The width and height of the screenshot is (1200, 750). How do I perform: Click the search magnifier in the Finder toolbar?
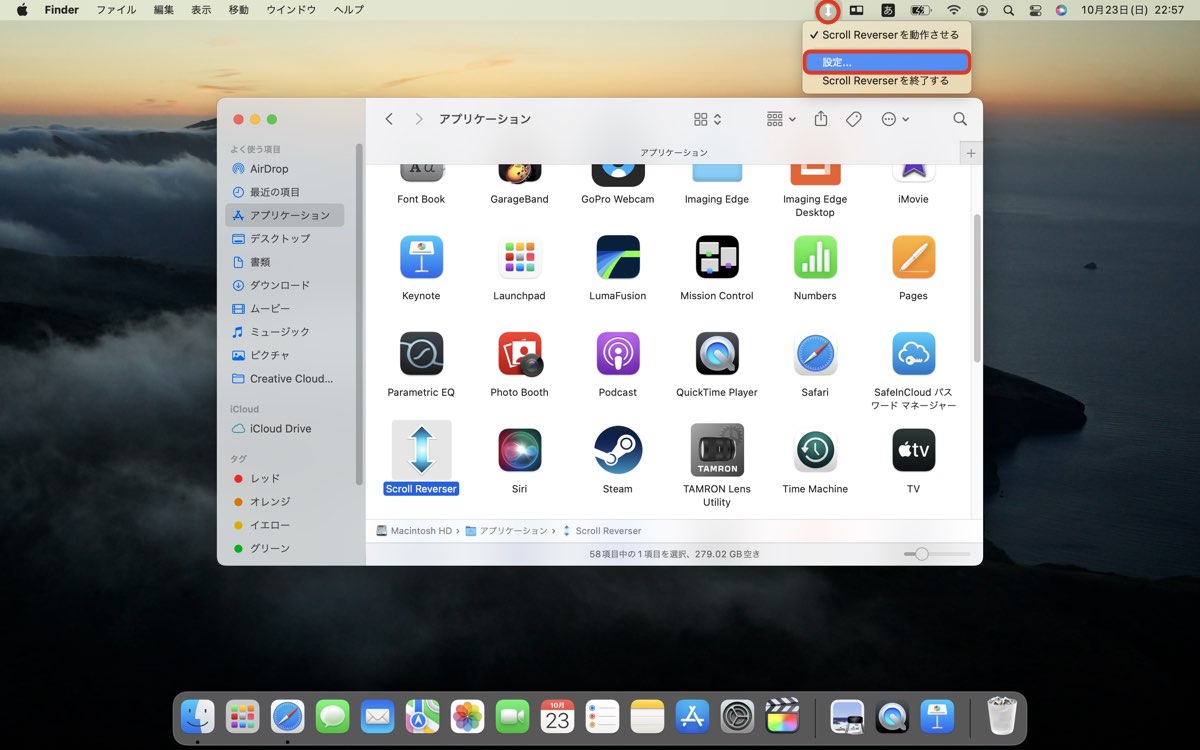(959, 118)
